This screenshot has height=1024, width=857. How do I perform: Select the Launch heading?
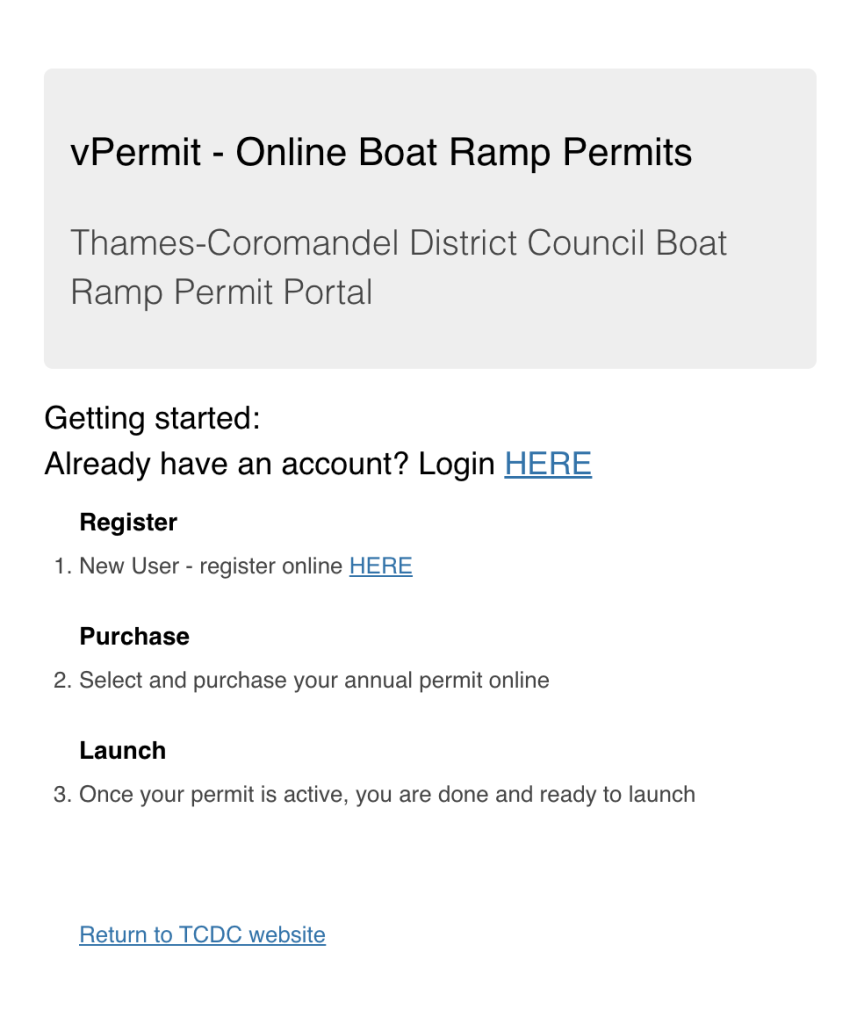pyautogui.click(x=123, y=750)
